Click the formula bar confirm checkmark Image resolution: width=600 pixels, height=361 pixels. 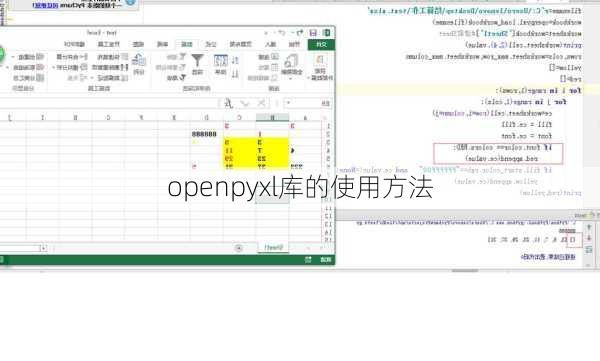[245, 103]
